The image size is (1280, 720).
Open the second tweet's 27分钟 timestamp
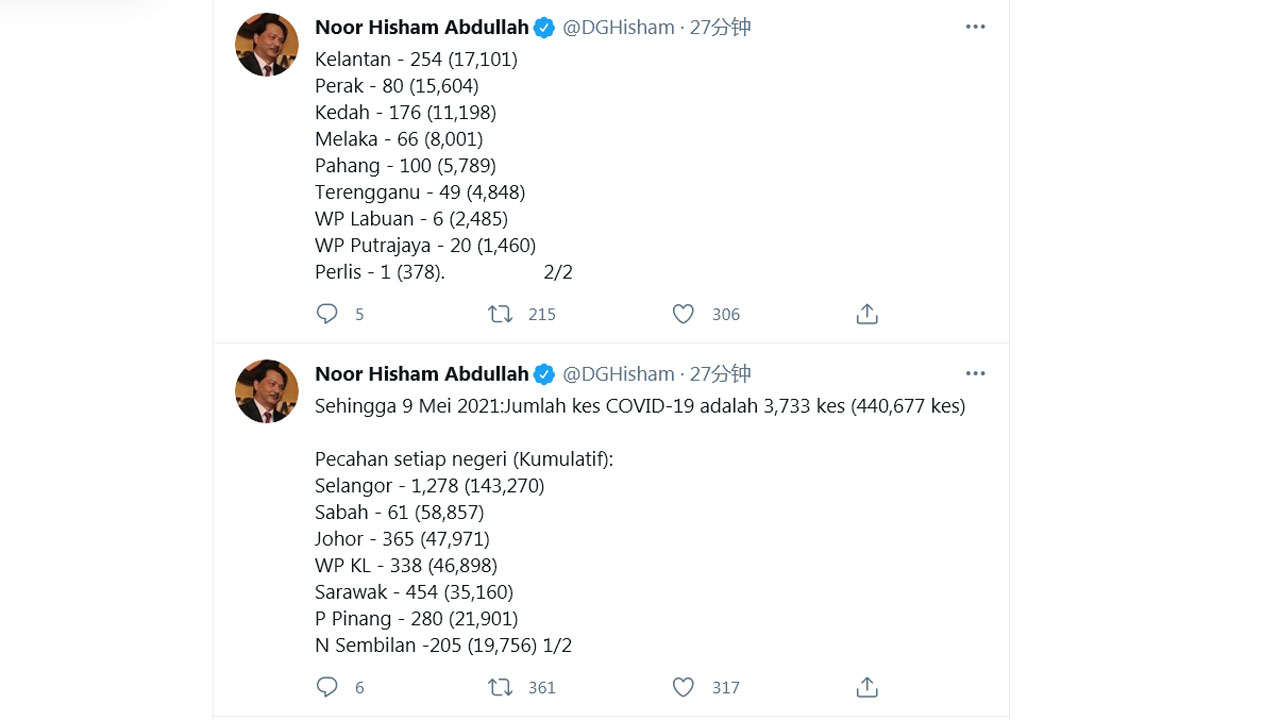pos(720,373)
